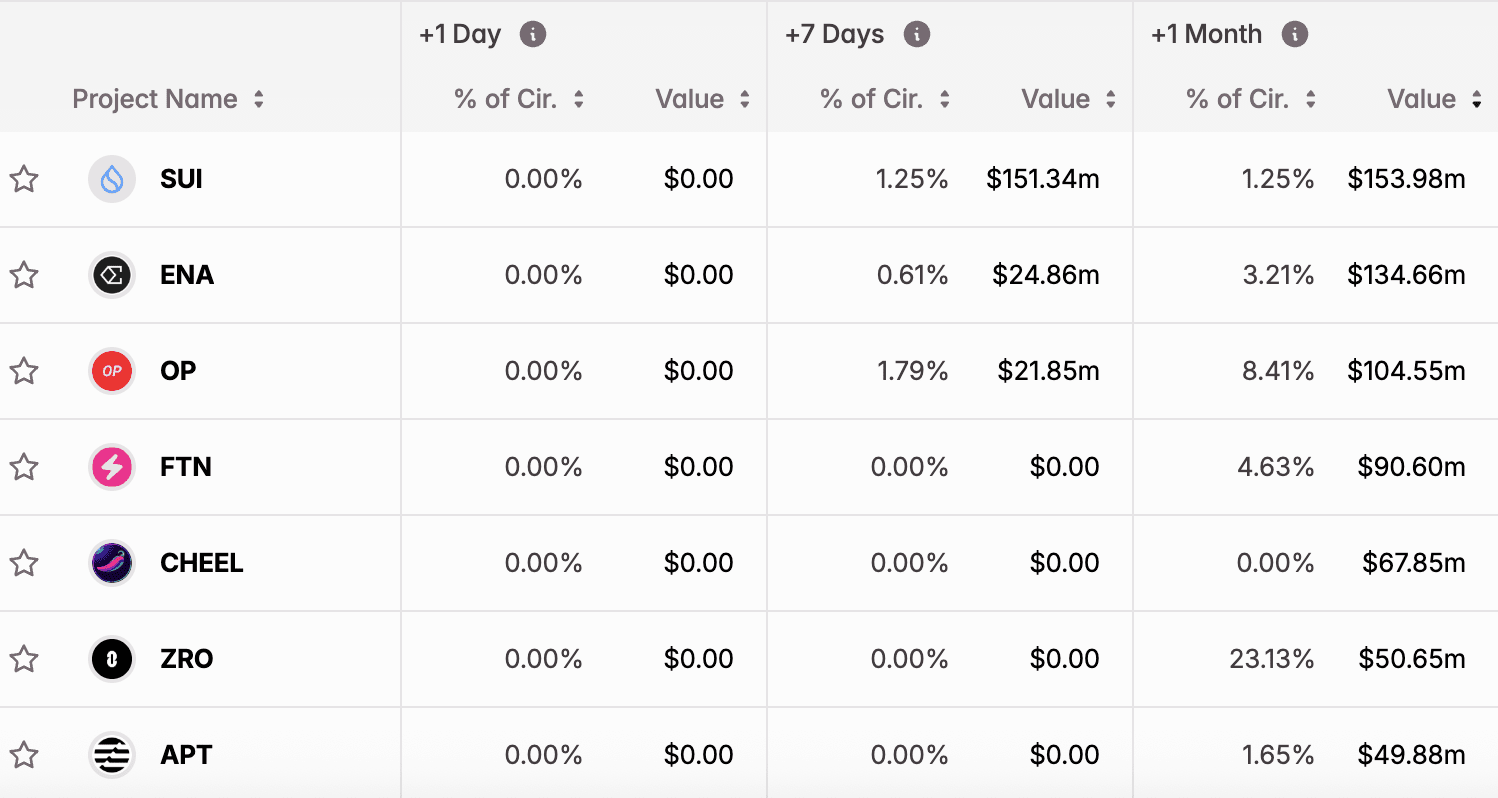Favorite the SUI project using its star
The width and height of the screenshot is (1498, 798).
tap(24, 178)
